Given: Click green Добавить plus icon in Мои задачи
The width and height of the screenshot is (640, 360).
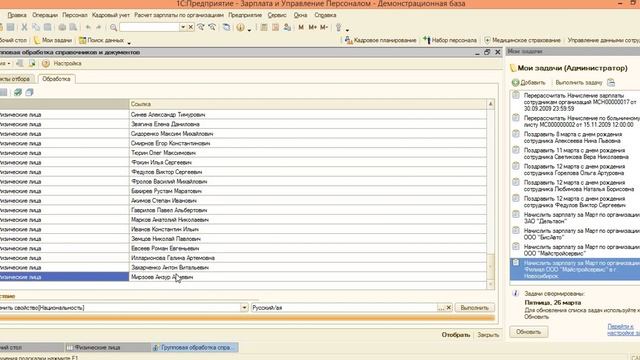Looking at the screenshot, I should [x=516, y=82].
